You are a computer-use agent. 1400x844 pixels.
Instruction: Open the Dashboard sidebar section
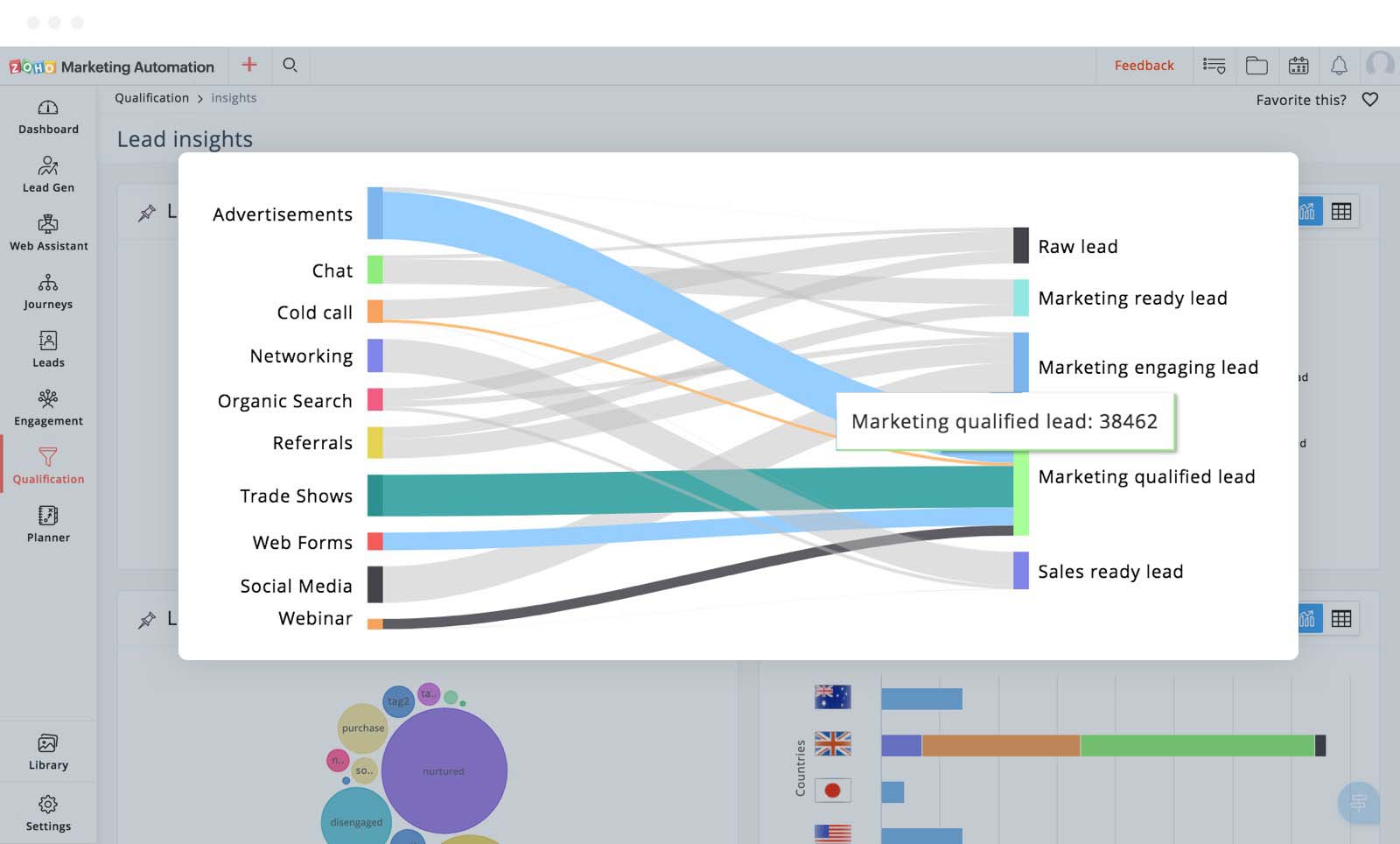tap(48, 117)
